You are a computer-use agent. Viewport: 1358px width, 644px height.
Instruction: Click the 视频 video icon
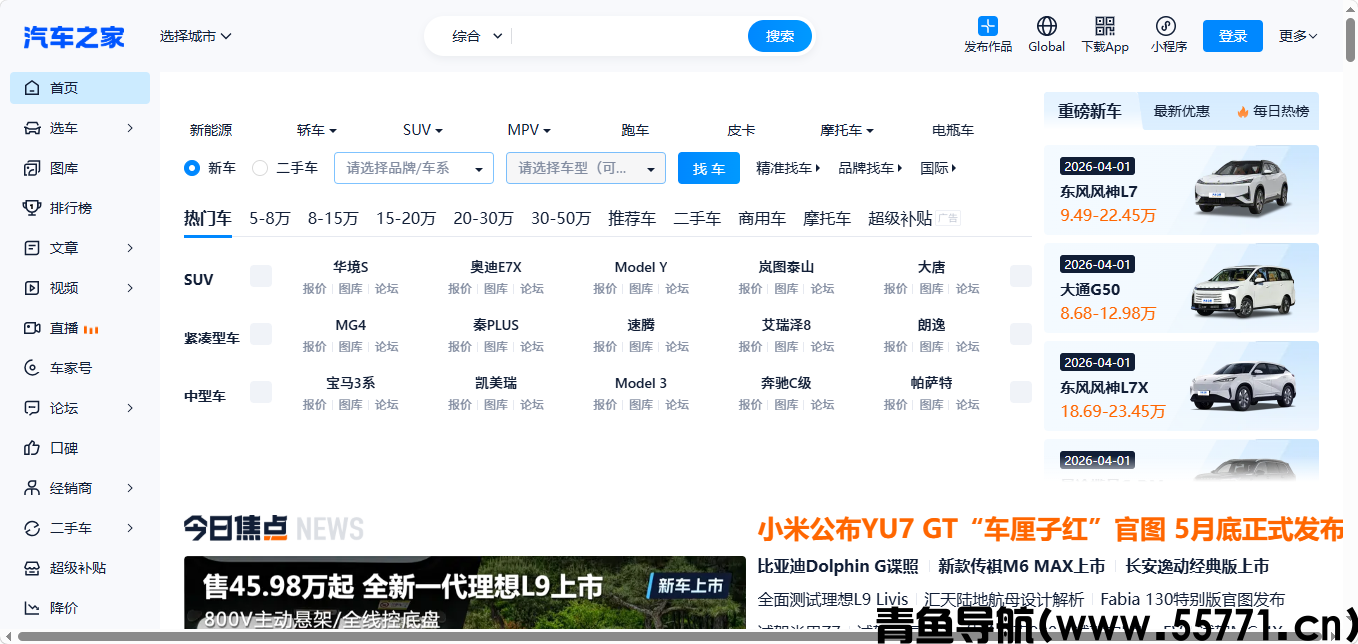(32, 288)
